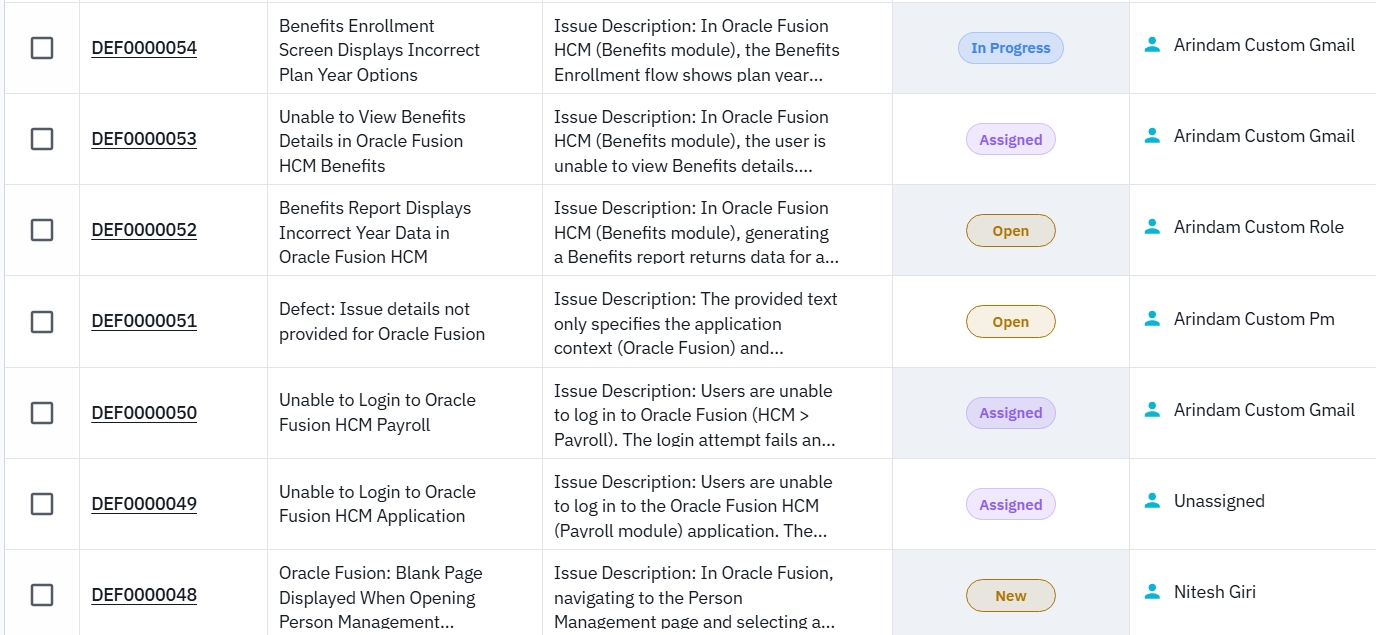Select title 'Benefits Report Displays Incorrect Year Data'
Screen dimensions: 1376x635
click(x=375, y=232)
